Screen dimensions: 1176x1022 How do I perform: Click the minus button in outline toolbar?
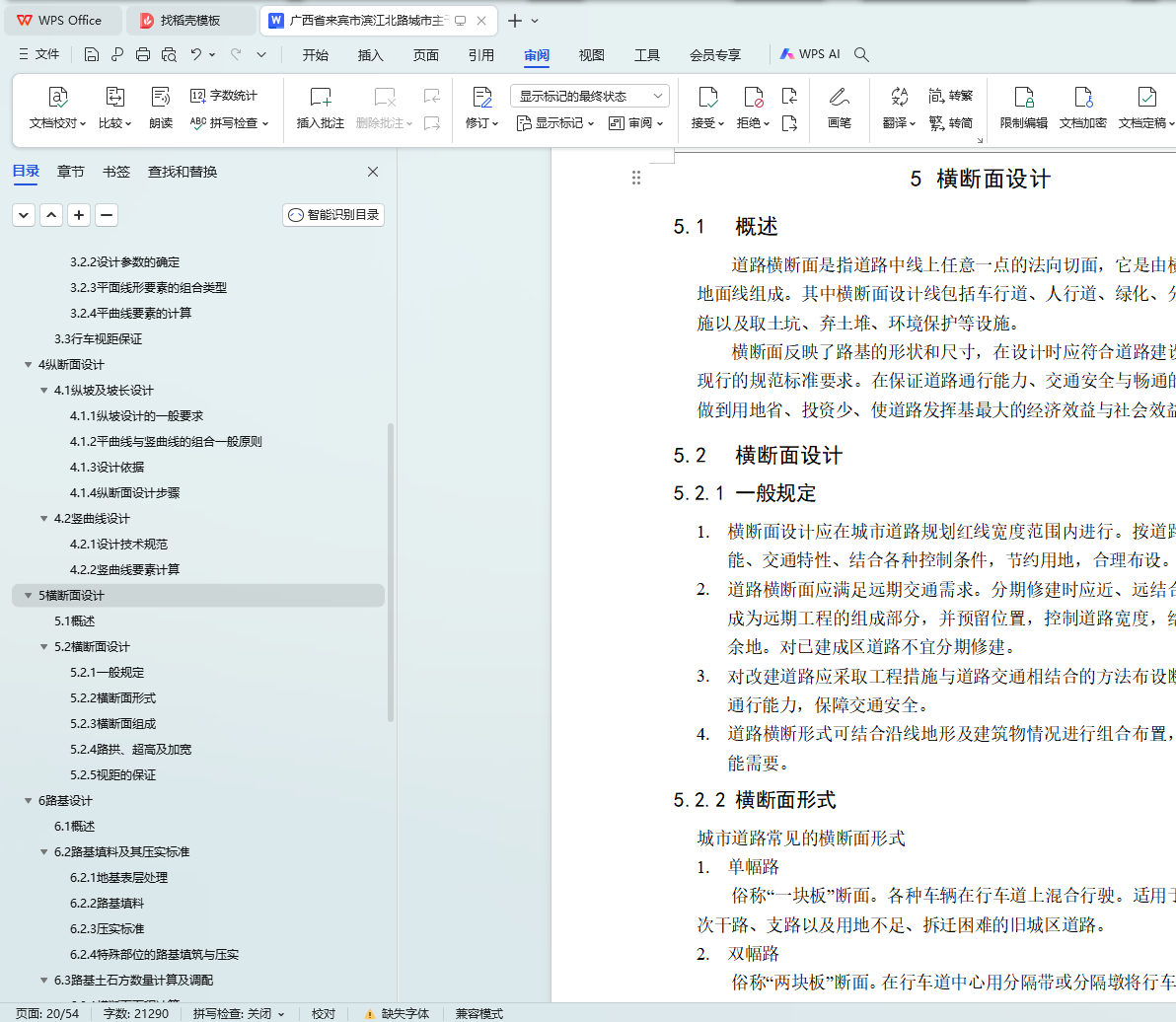point(107,215)
